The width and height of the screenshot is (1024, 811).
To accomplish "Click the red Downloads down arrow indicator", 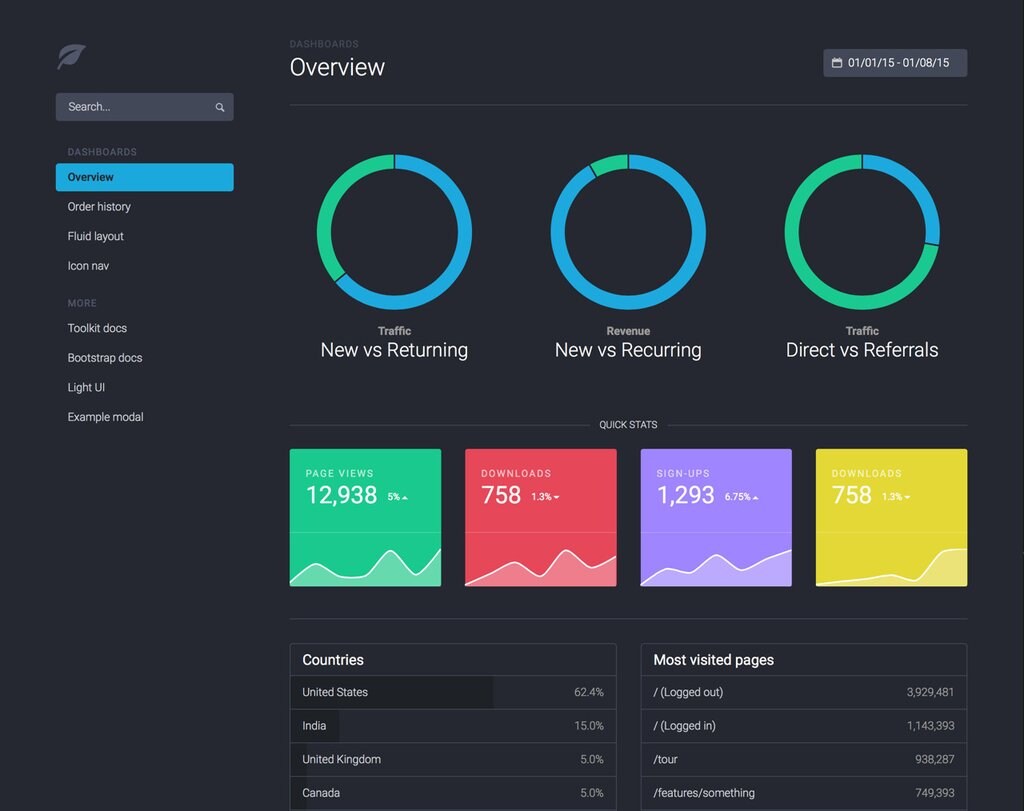I will tap(556, 498).
